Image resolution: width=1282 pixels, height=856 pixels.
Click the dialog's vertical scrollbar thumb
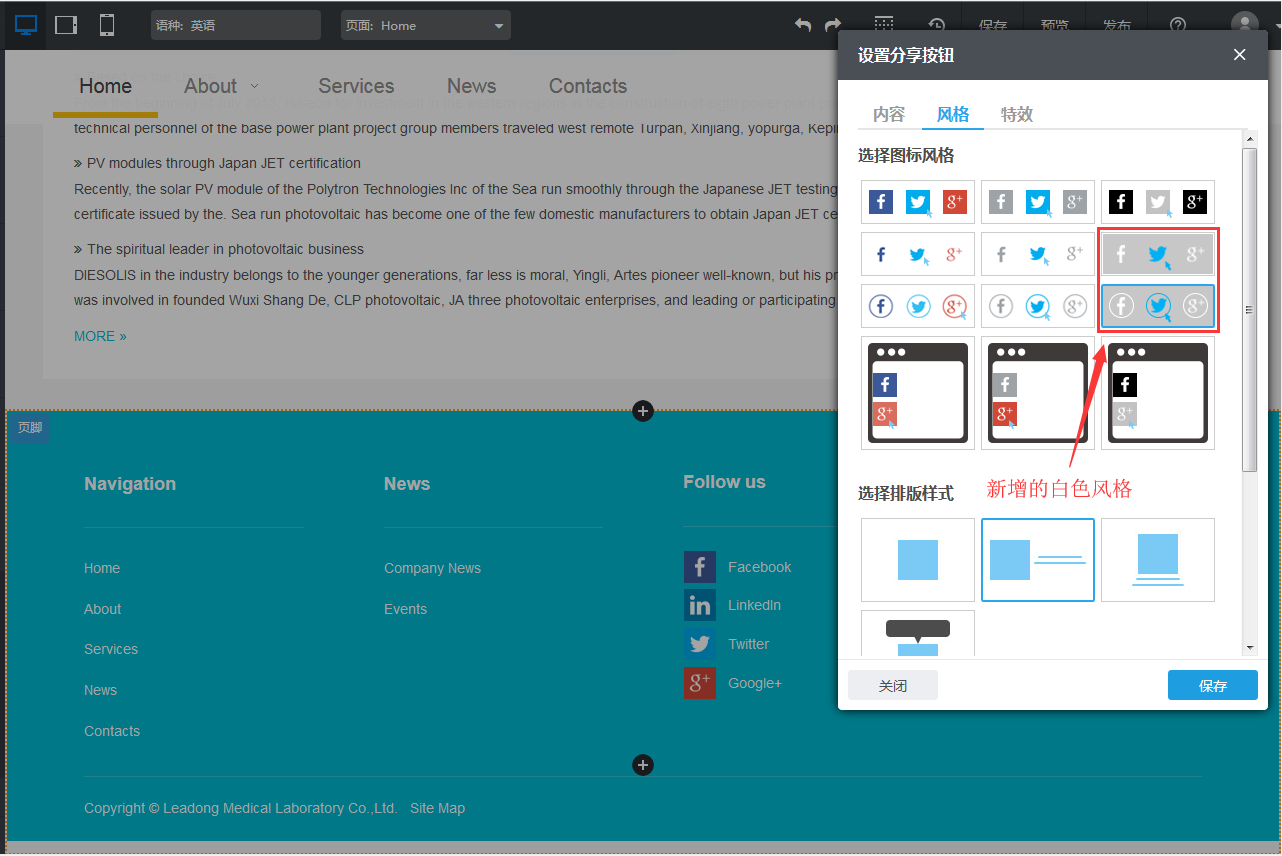[x=1249, y=310]
